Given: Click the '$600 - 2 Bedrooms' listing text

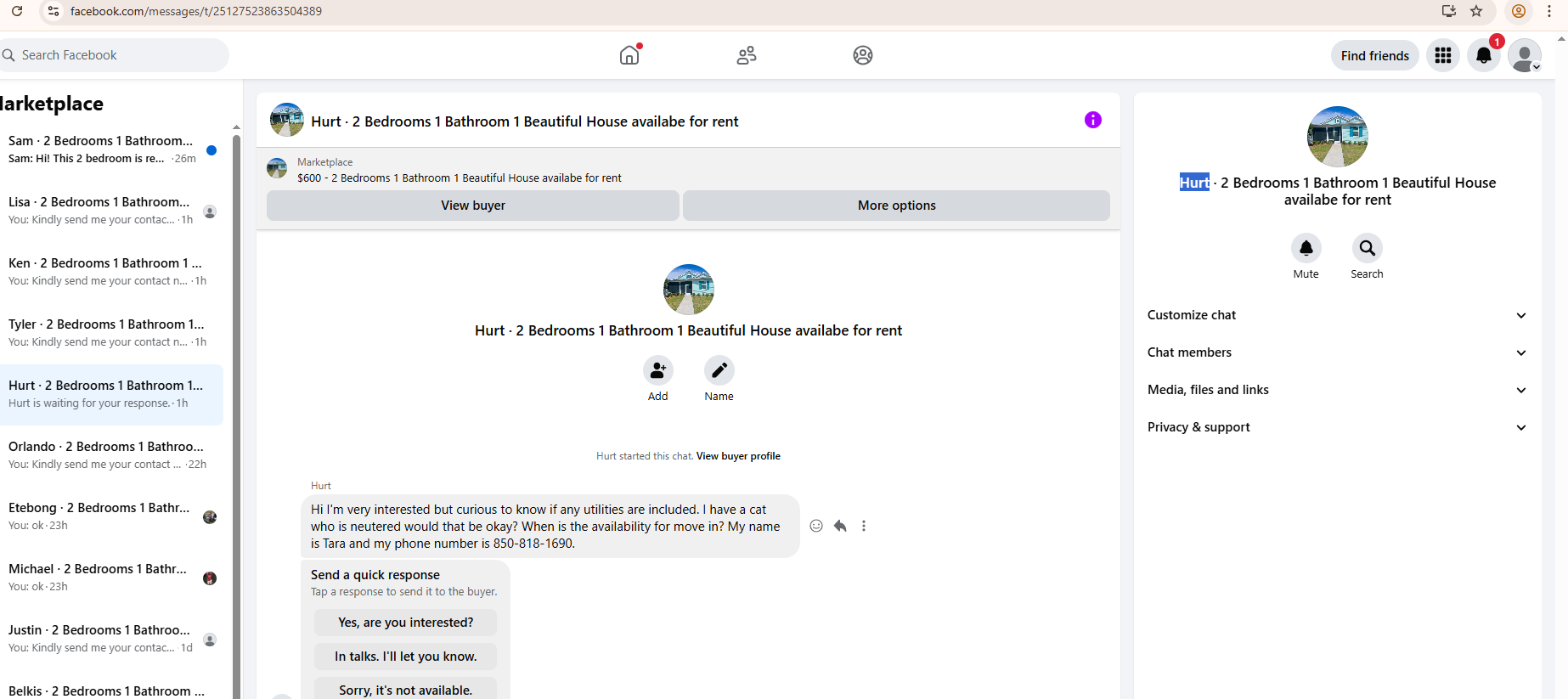Looking at the screenshot, I should point(460,178).
